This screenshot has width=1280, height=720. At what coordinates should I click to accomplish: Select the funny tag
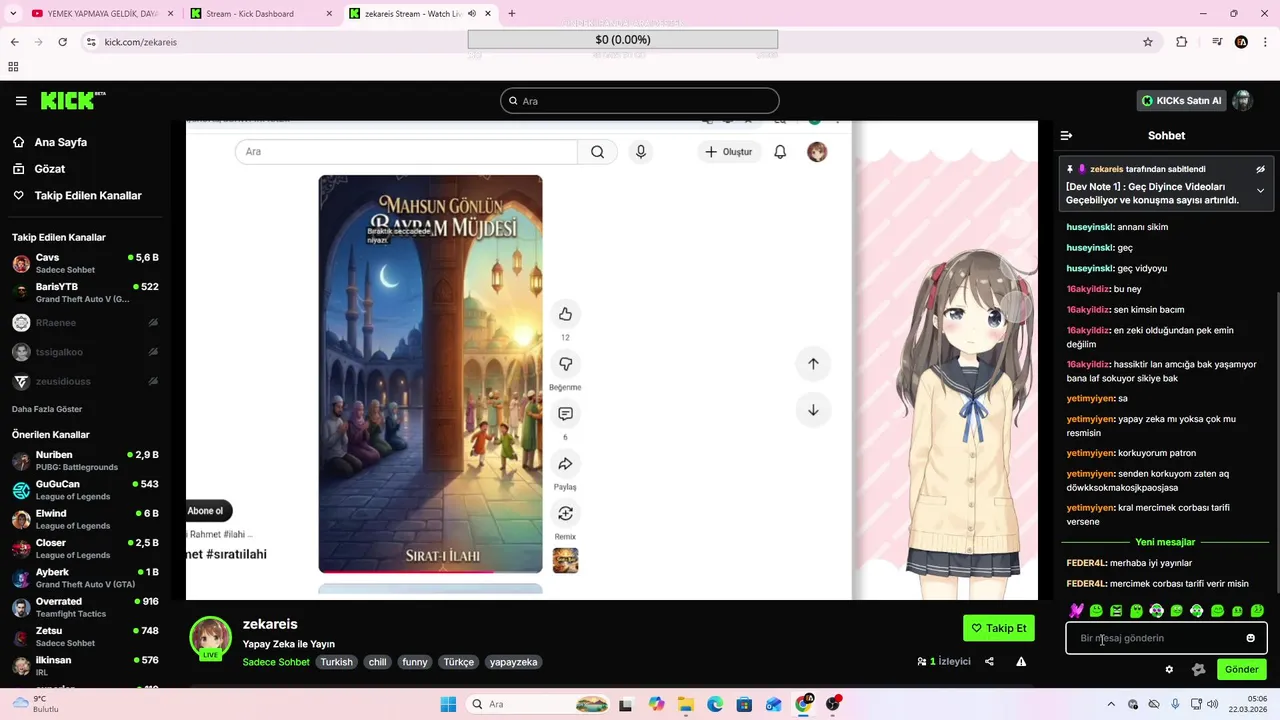pyautogui.click(x=414, y=662)
